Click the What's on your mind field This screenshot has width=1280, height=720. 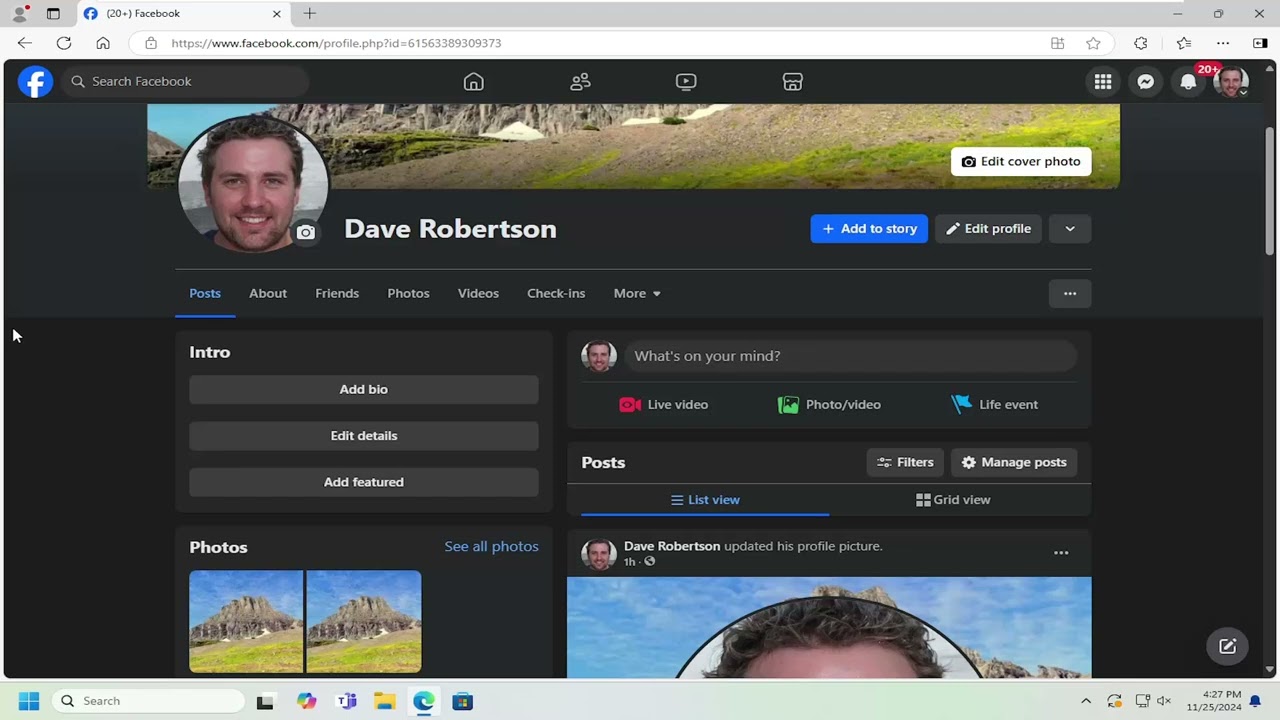[851, 356]
